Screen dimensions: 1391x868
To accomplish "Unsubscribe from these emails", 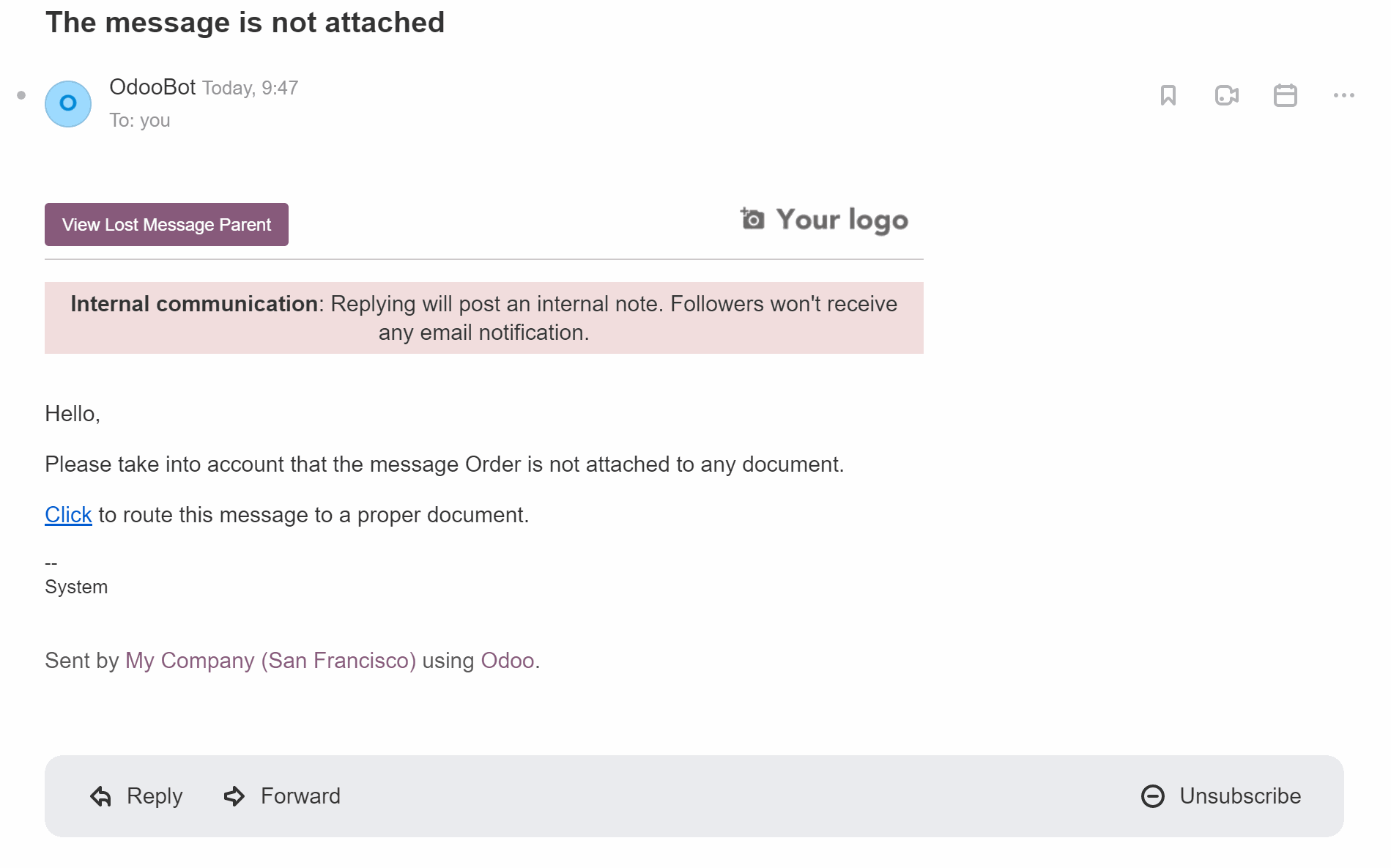I will tap(1221, 796).
